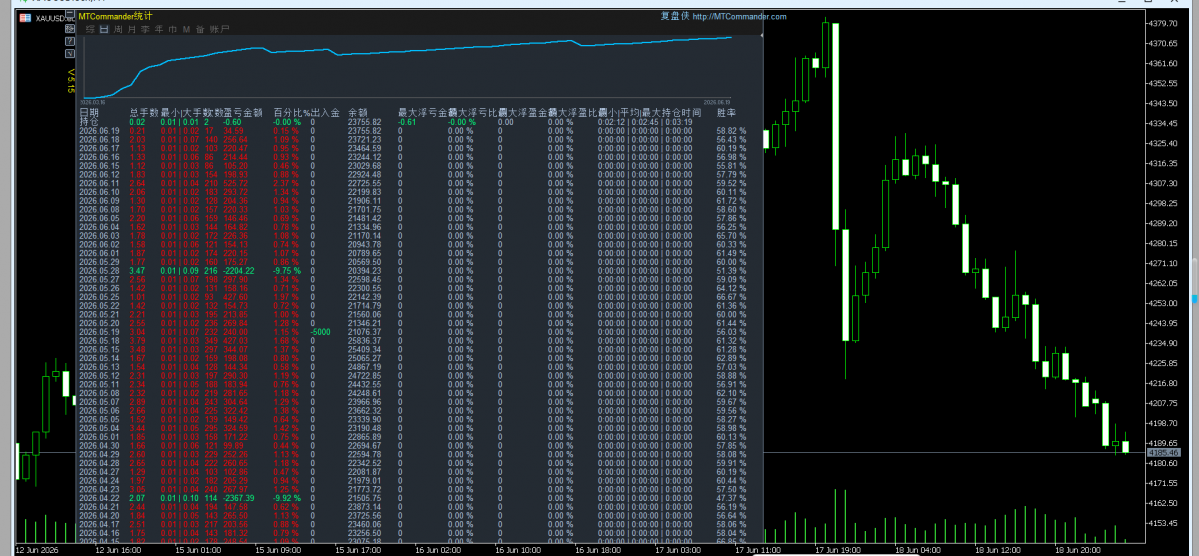Switch to the 综 summary tab
This screenshot has width=1199, height=556.
pyautogui.click(x=90, y=29)
